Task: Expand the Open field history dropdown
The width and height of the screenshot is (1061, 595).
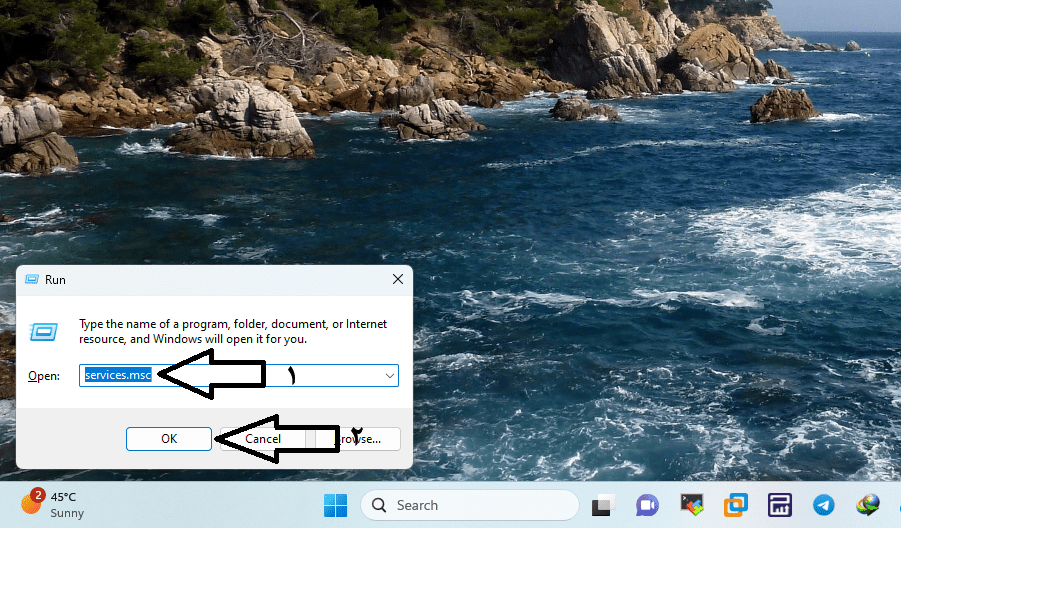Action: 390,376
